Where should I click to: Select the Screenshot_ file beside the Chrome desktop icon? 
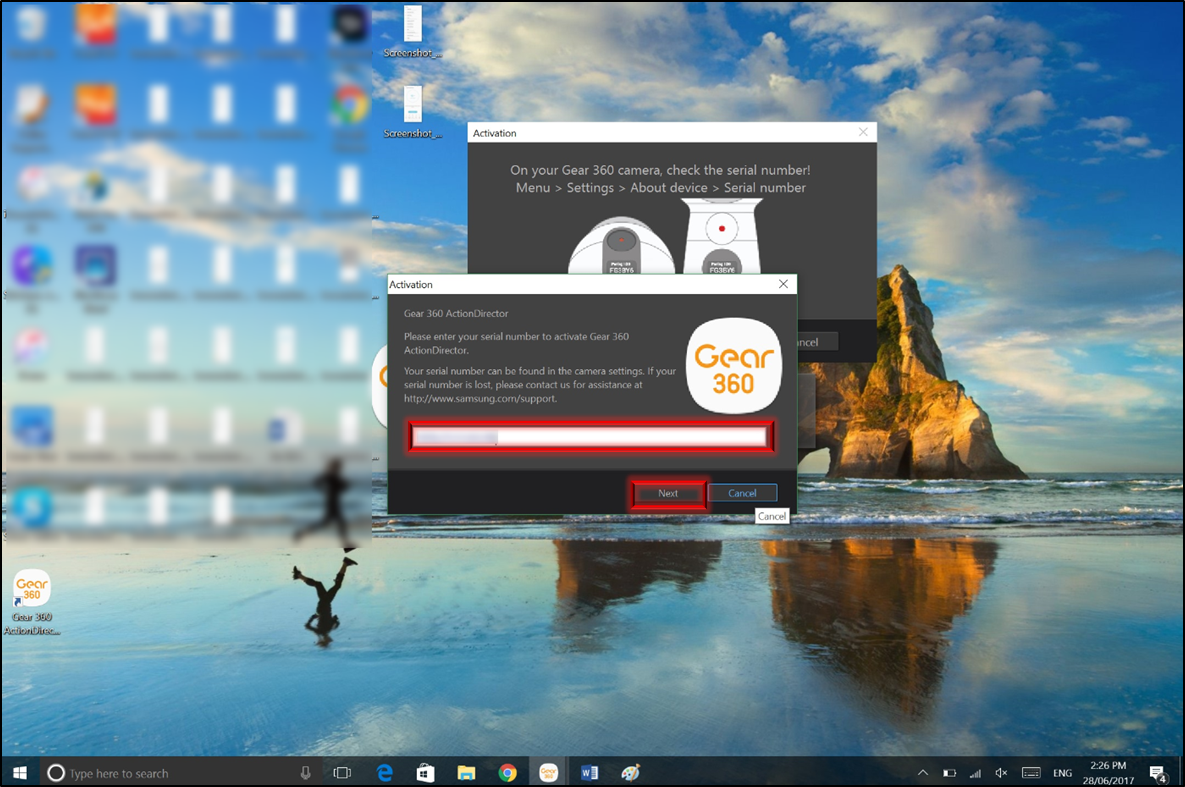point(412,112)
